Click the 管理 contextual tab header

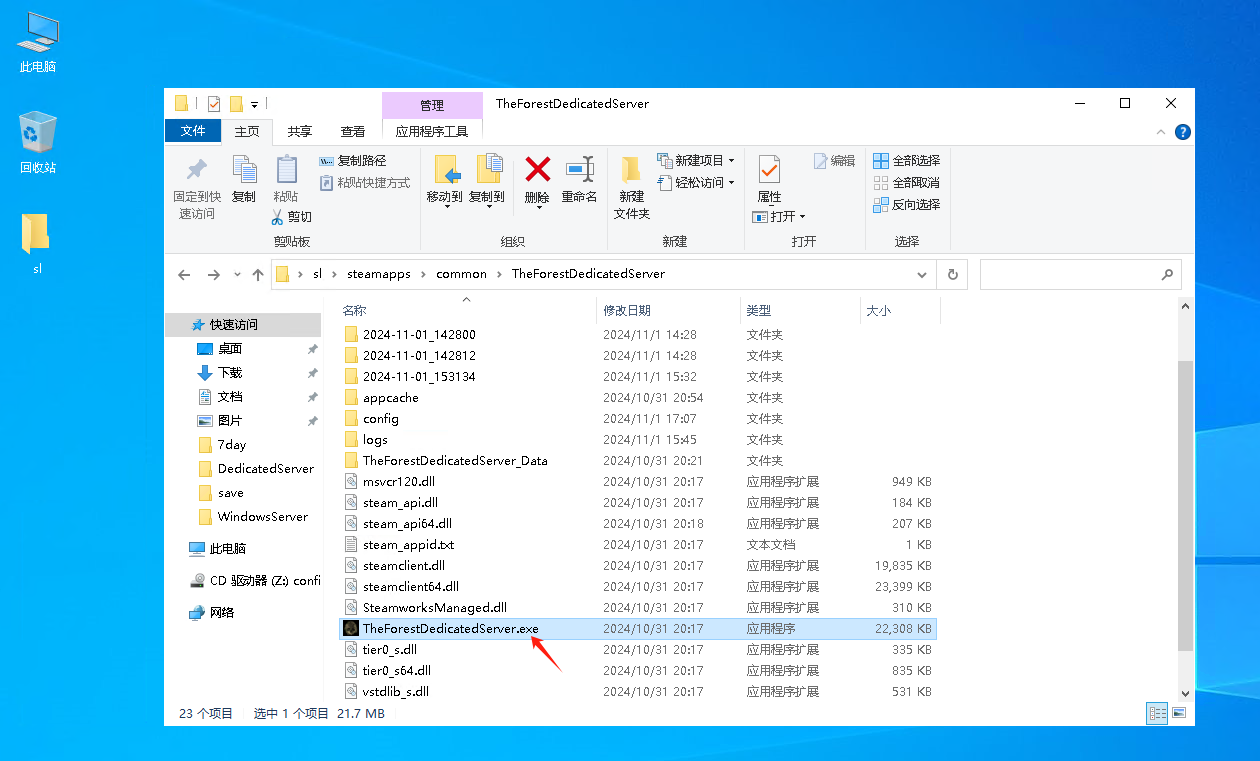point(432,105)
